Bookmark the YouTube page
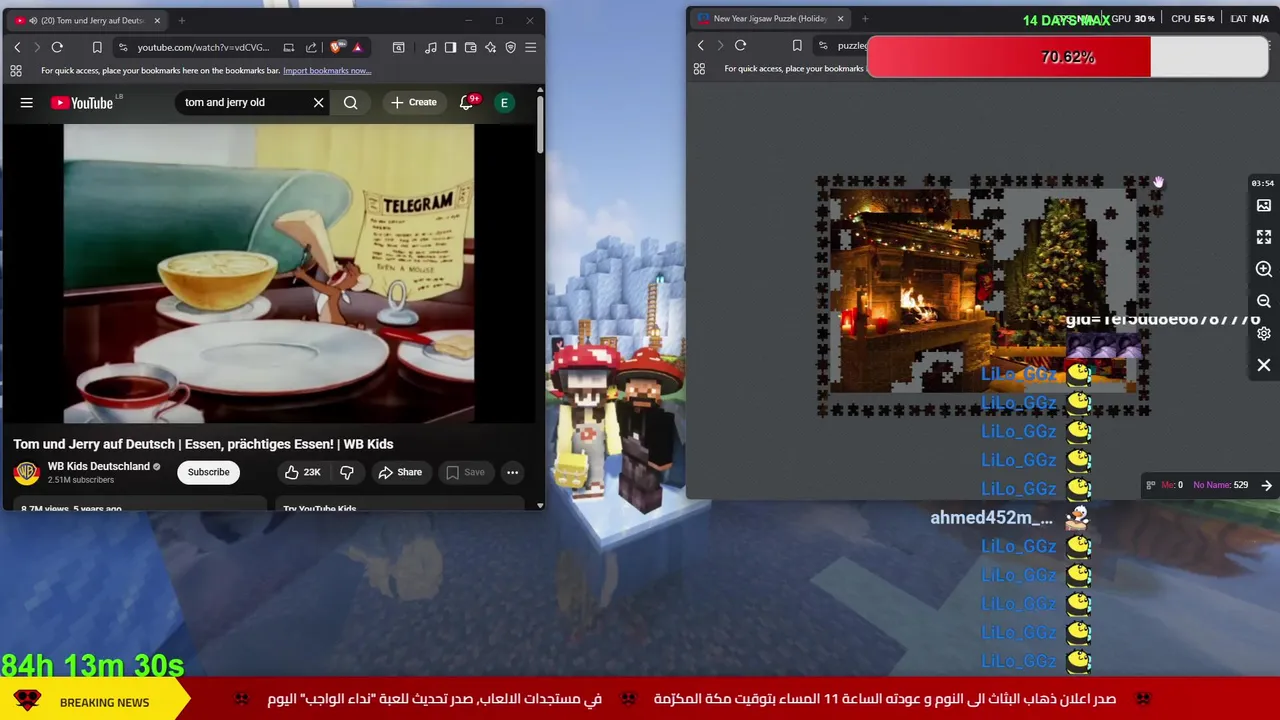The image size is (1280, 720). click(97, 47)
